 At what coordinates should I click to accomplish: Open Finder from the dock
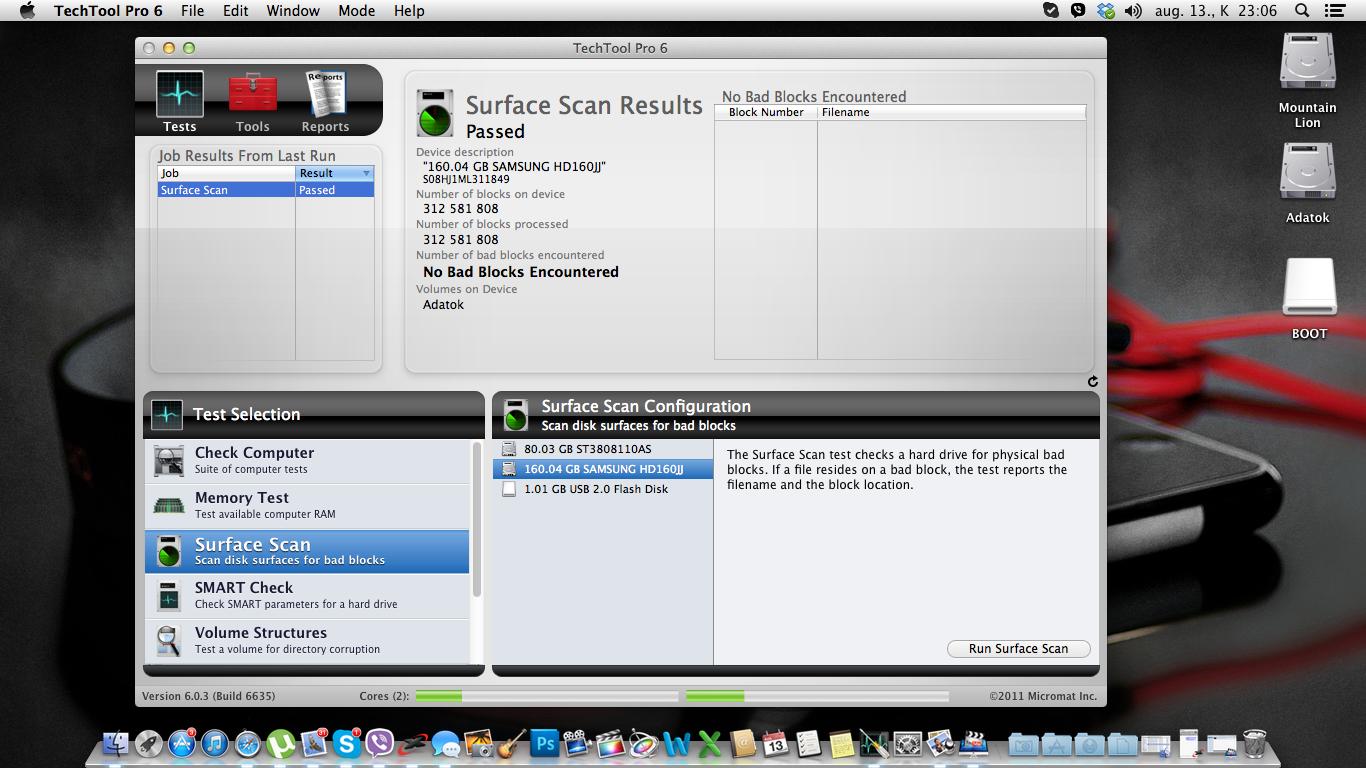(x=115, y=744)
